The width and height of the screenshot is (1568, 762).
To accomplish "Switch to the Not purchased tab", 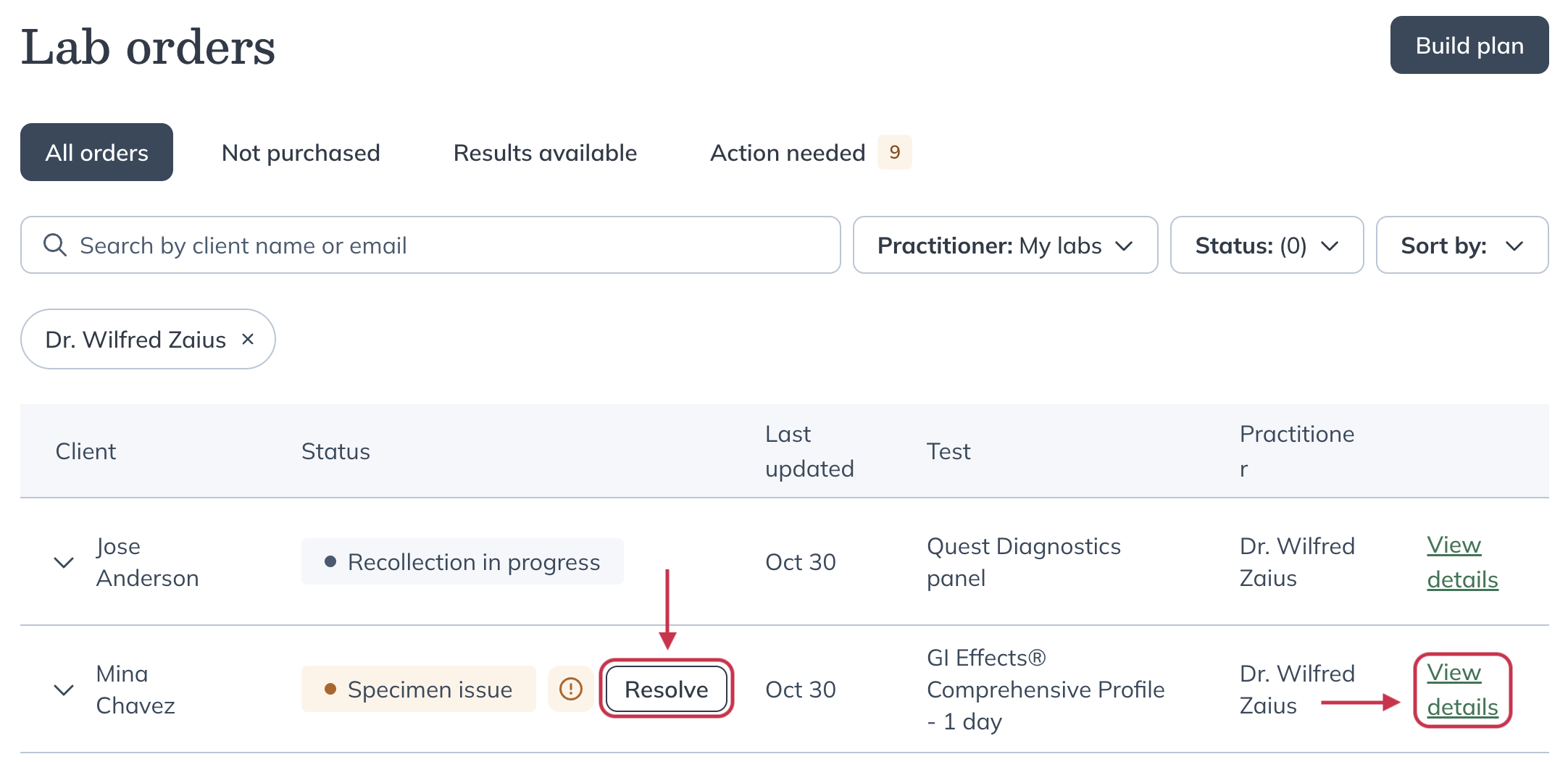I will coord(301,152).
